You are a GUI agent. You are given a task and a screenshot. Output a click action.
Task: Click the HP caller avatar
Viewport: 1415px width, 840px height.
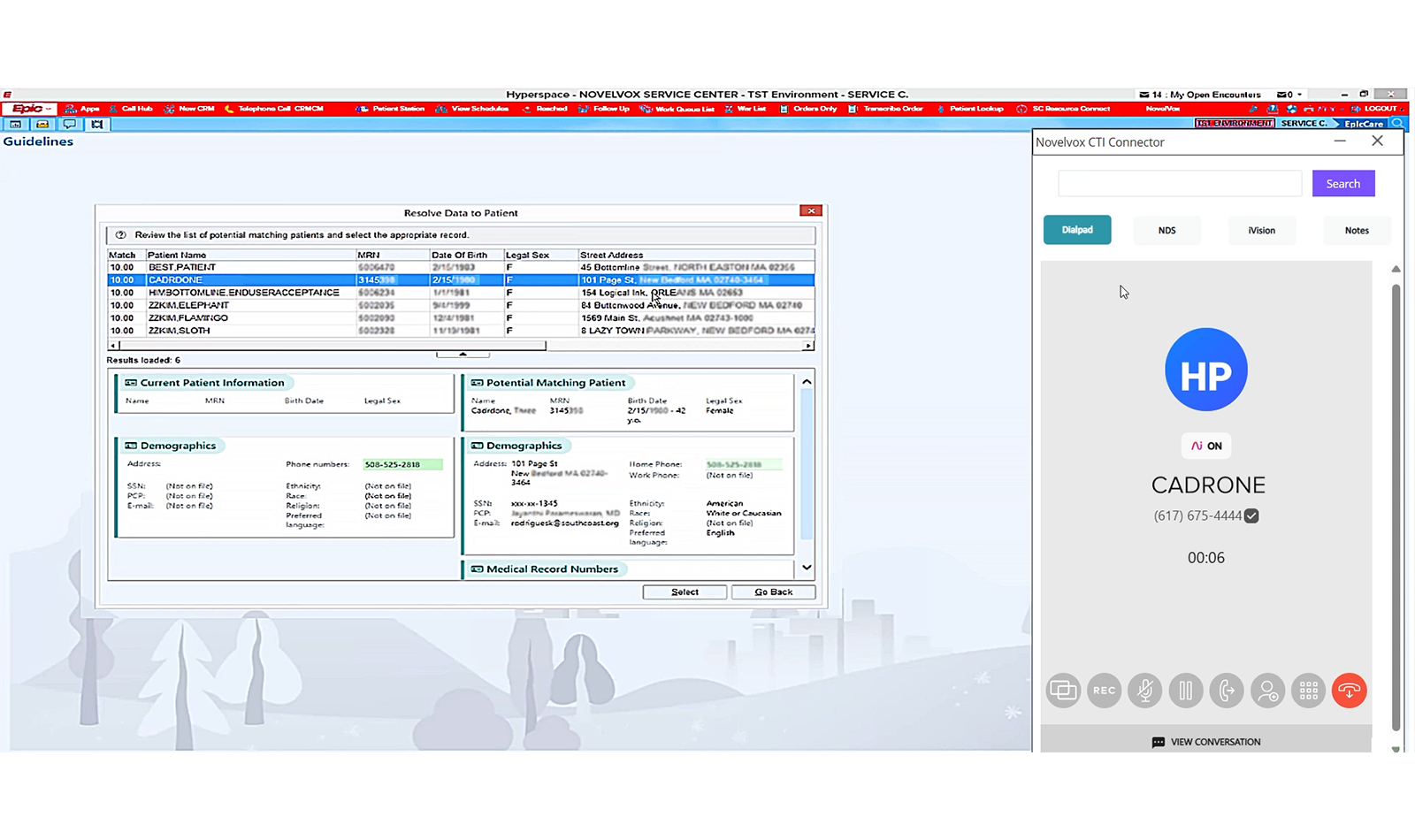click(x=1206, y=370)
